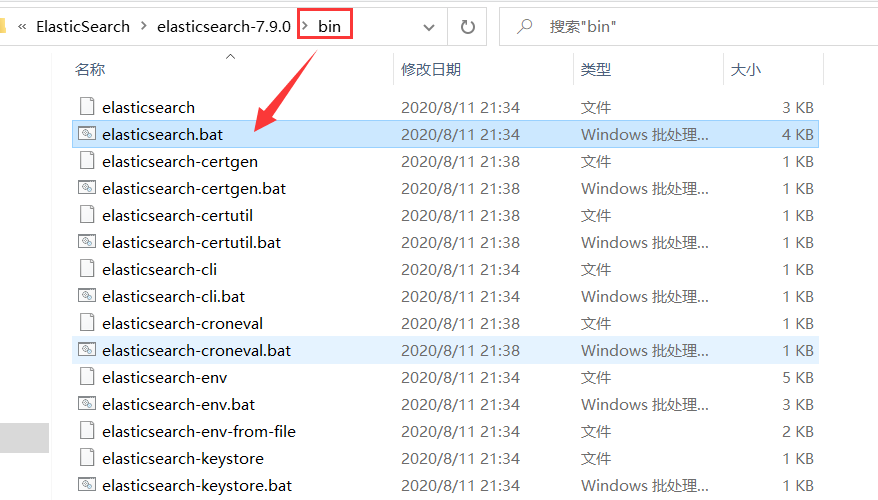The width and height of the screenshot is (878, 500).
Task: Select the elasticsearch.bat file name
Action: 162,134
